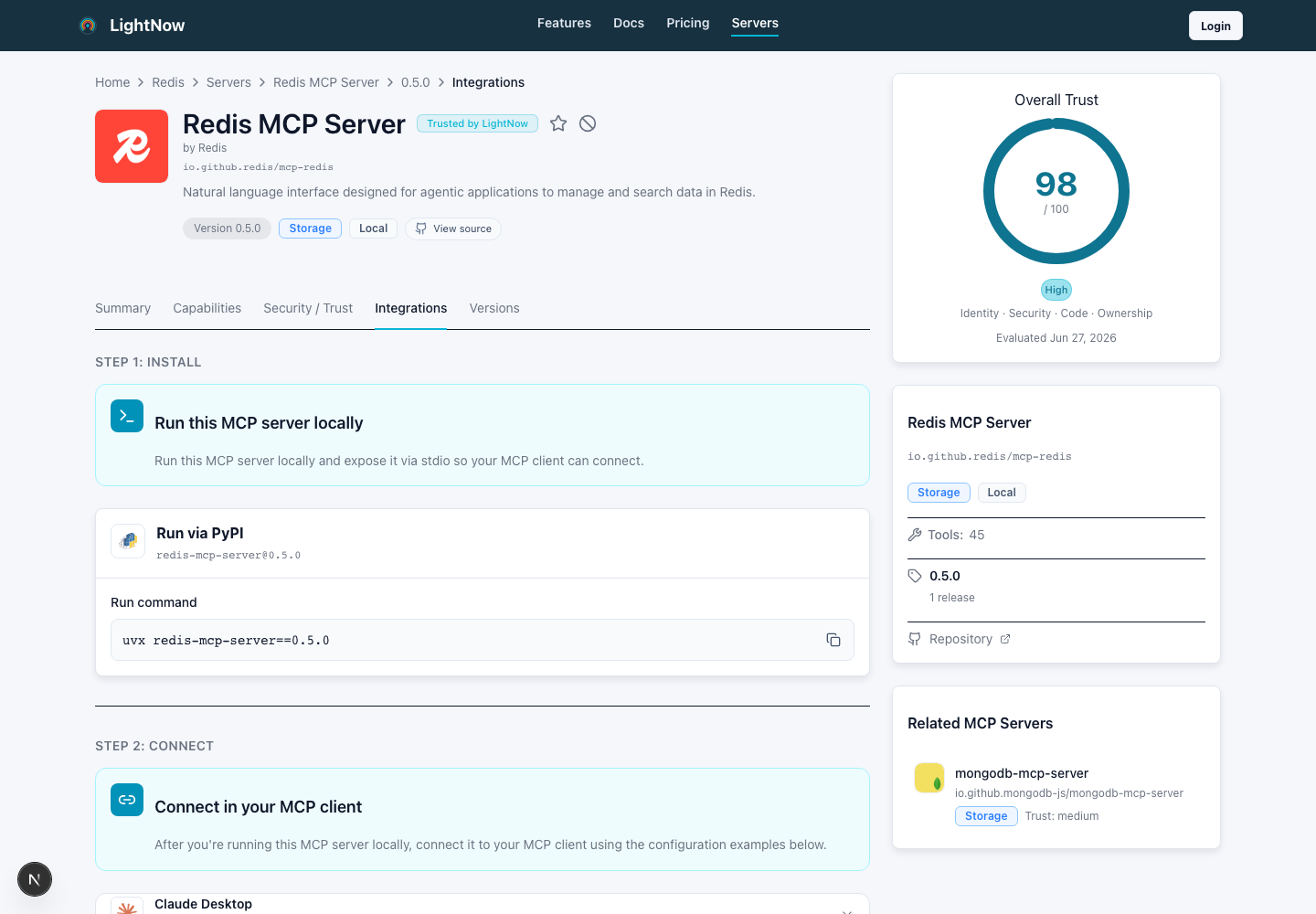The image size is (1316, 914).
Task: Go to Servers breadcrumb
Action: 228,82
